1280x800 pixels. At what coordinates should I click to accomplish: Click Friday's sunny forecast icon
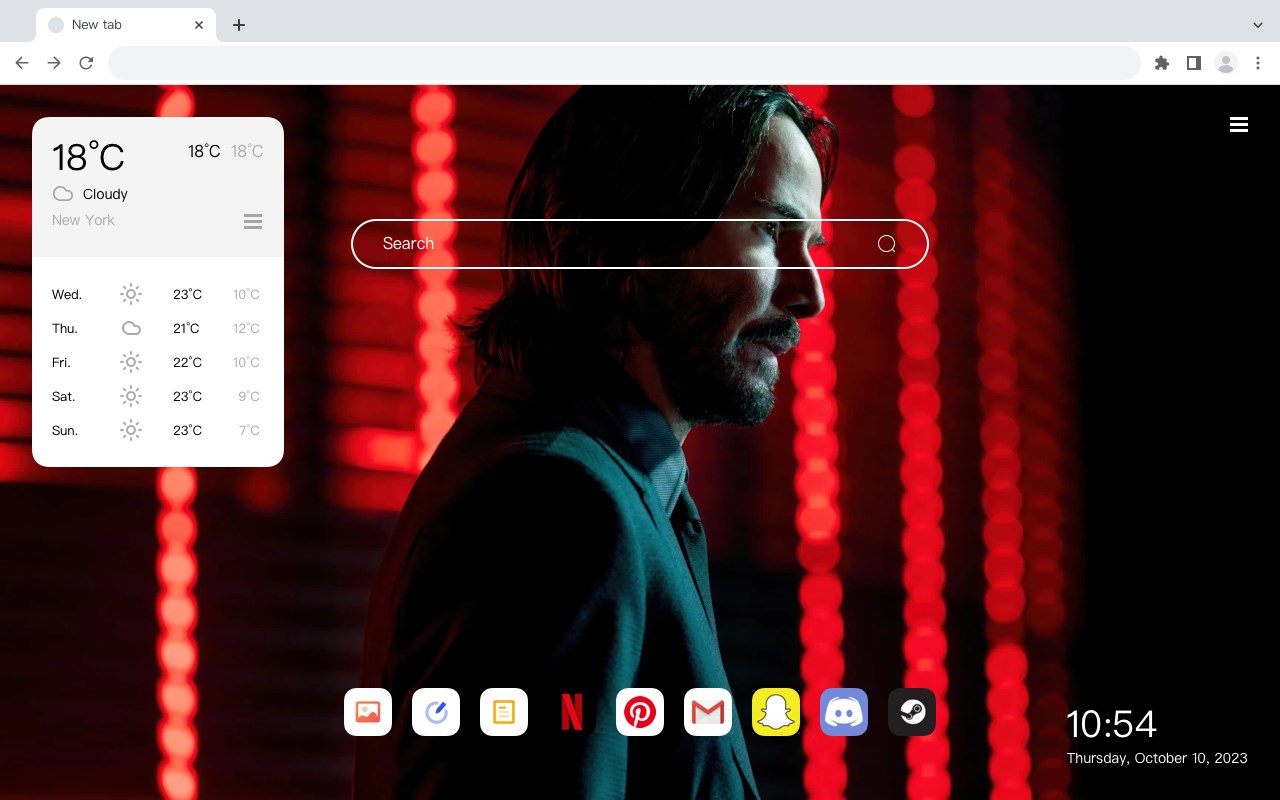pos(131,362)
